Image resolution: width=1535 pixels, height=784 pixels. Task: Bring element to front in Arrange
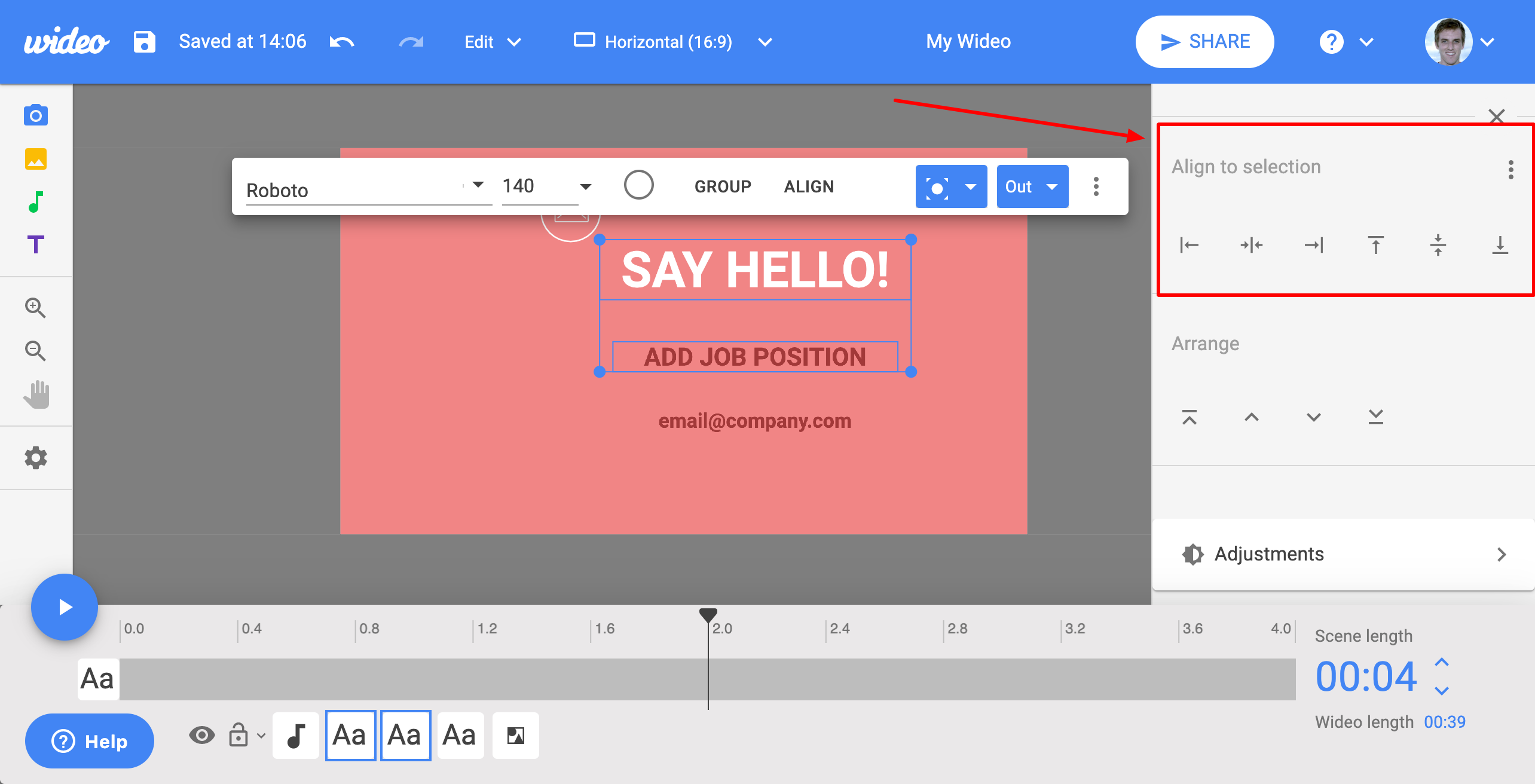click(1189, 417)
